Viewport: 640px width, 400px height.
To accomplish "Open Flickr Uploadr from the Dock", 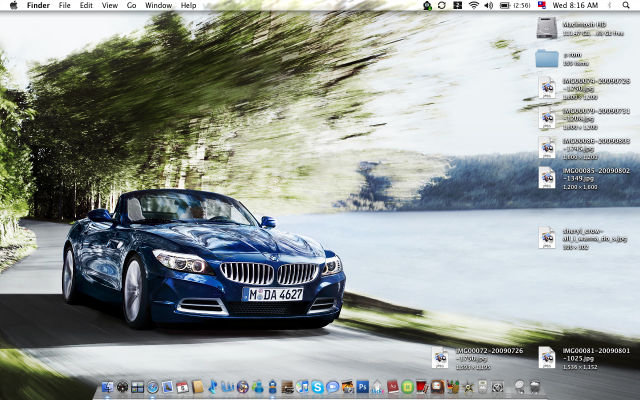I will pos(378,387).
